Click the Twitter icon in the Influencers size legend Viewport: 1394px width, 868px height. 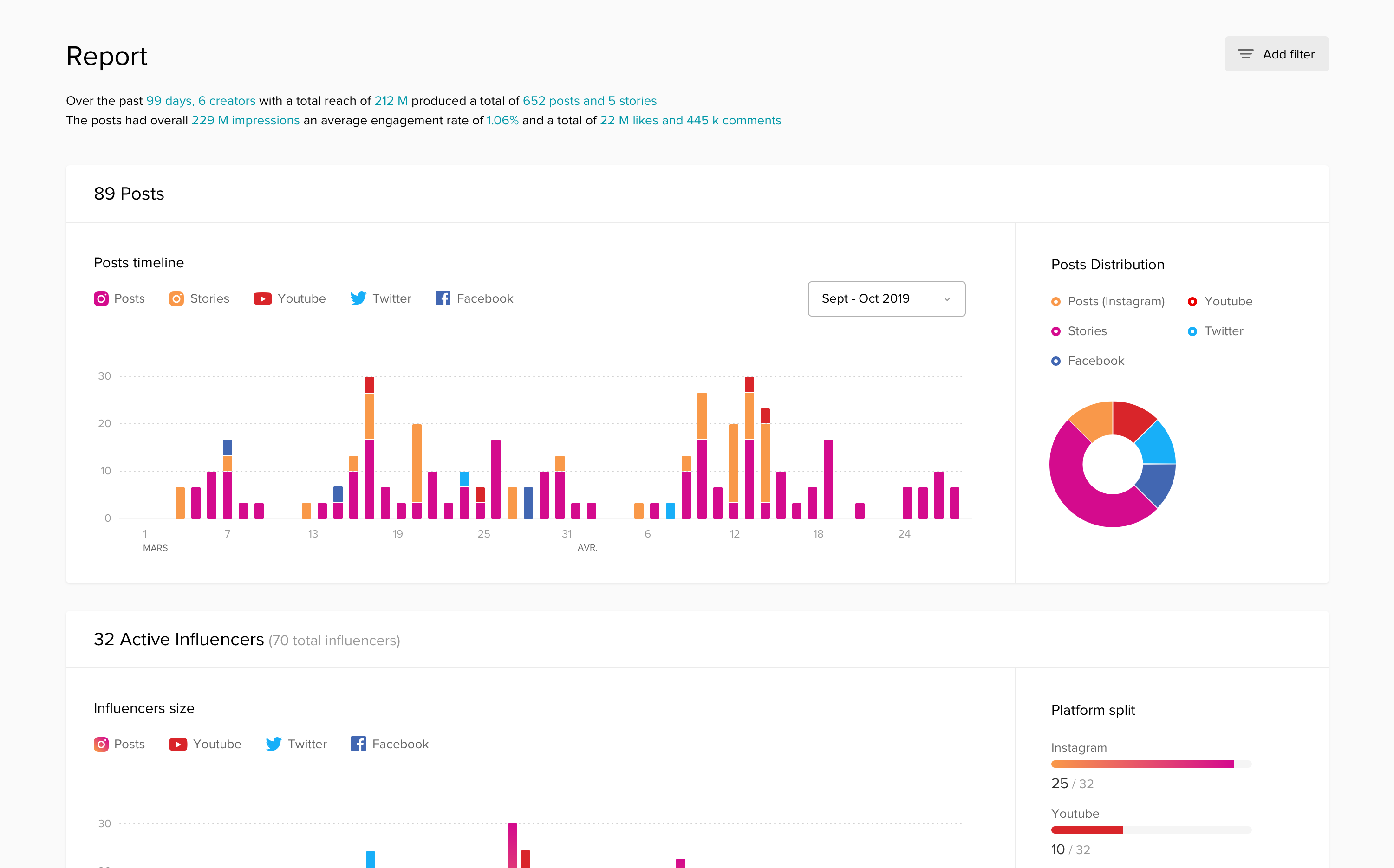coord(274,744)
